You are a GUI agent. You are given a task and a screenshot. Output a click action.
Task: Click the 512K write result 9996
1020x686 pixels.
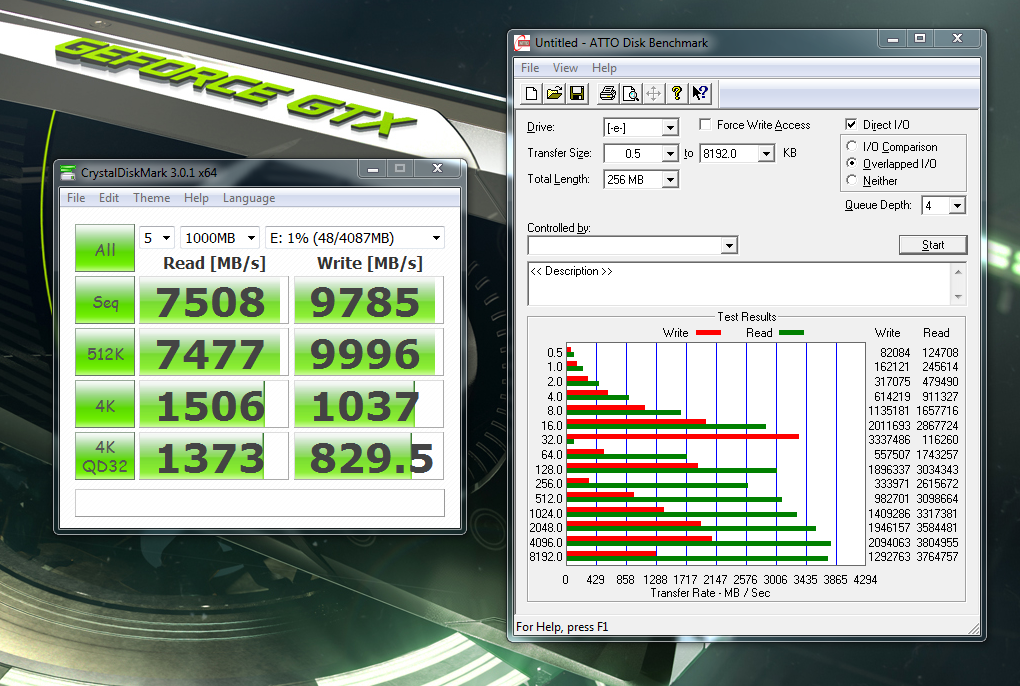tap(369, 352)
